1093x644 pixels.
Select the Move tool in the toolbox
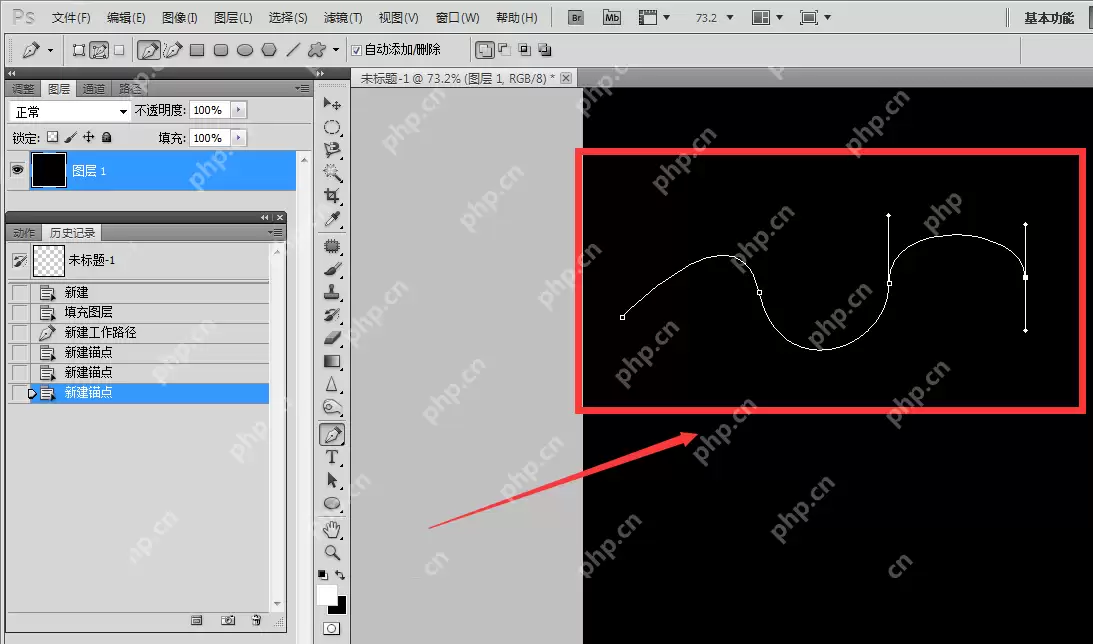[x=332, y=104]
